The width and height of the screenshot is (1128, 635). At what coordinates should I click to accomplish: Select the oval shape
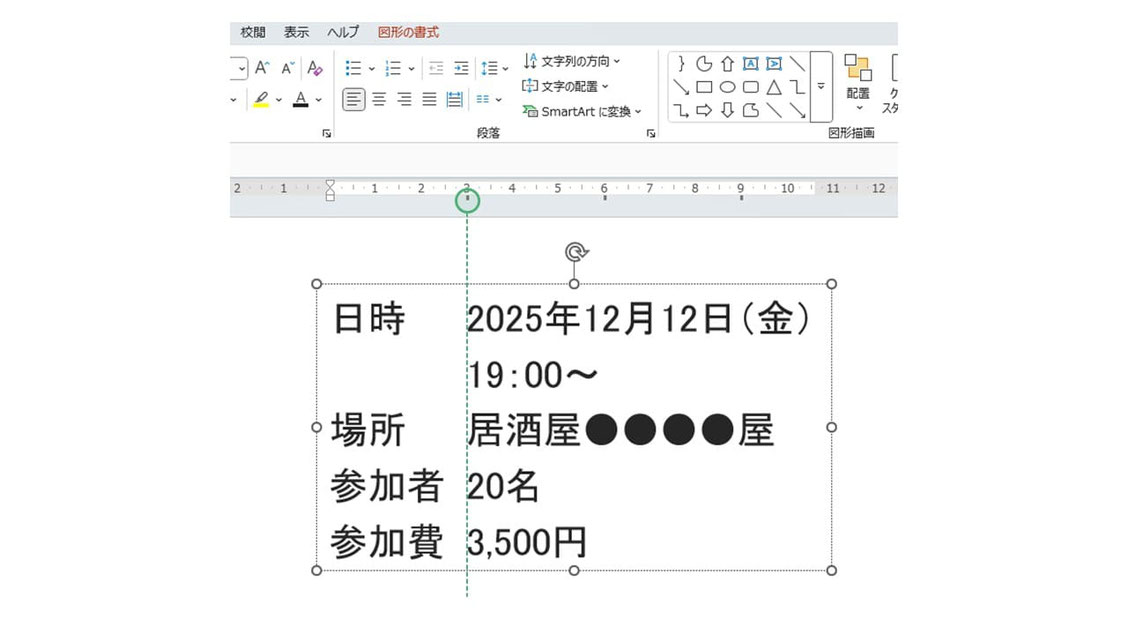[x=727, y=87]
